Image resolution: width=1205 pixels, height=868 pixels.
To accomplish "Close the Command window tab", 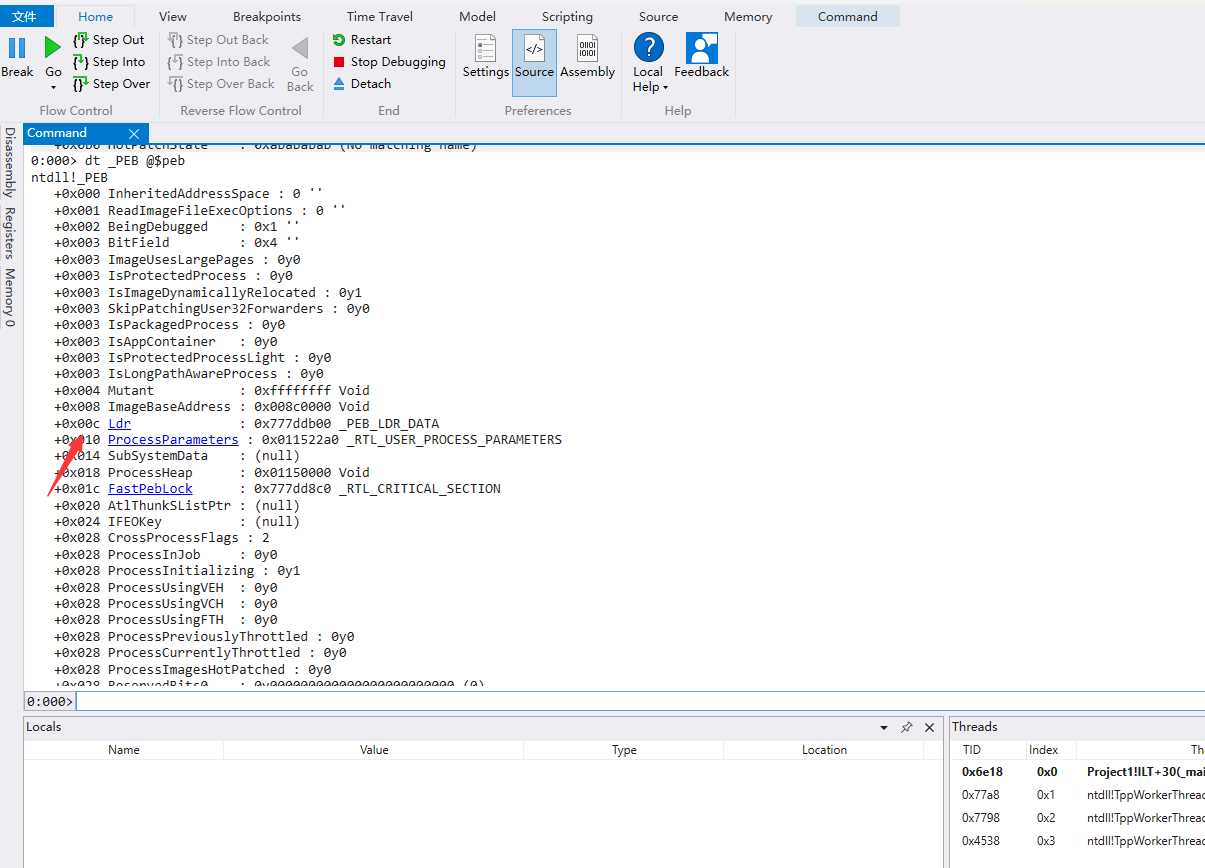I will pos(134,133).
